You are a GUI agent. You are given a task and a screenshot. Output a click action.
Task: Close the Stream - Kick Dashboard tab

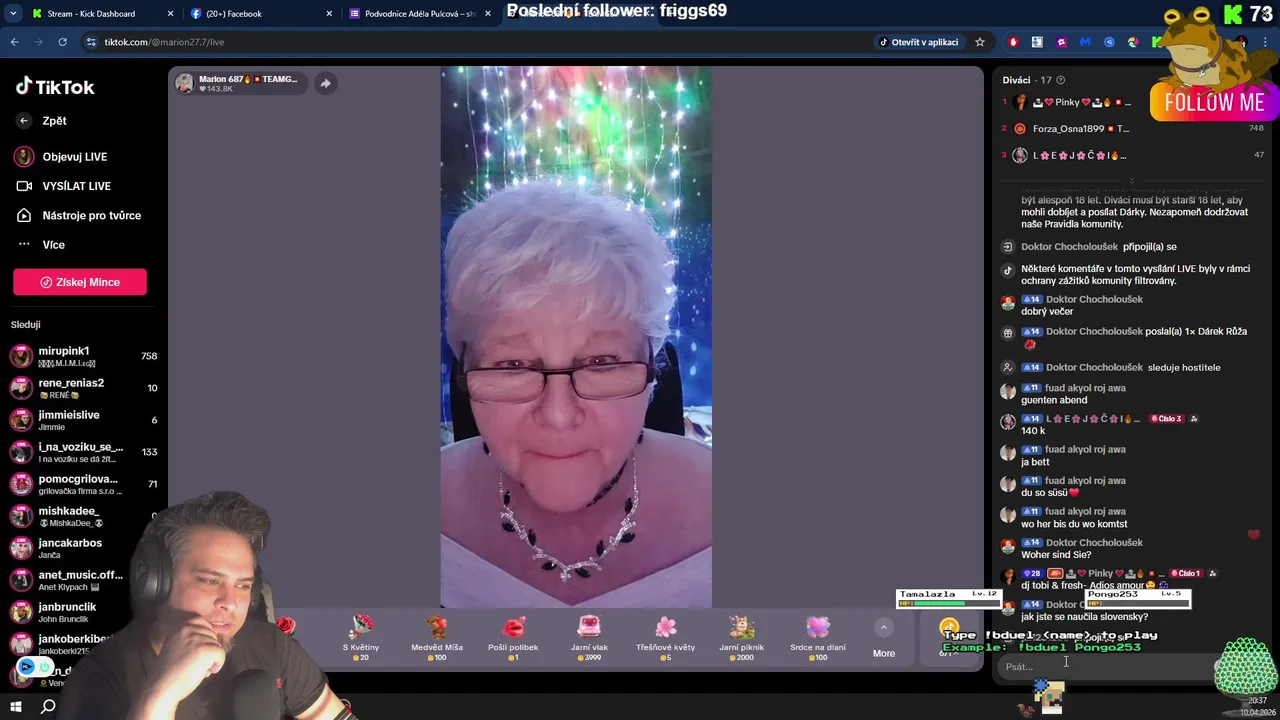171,14
